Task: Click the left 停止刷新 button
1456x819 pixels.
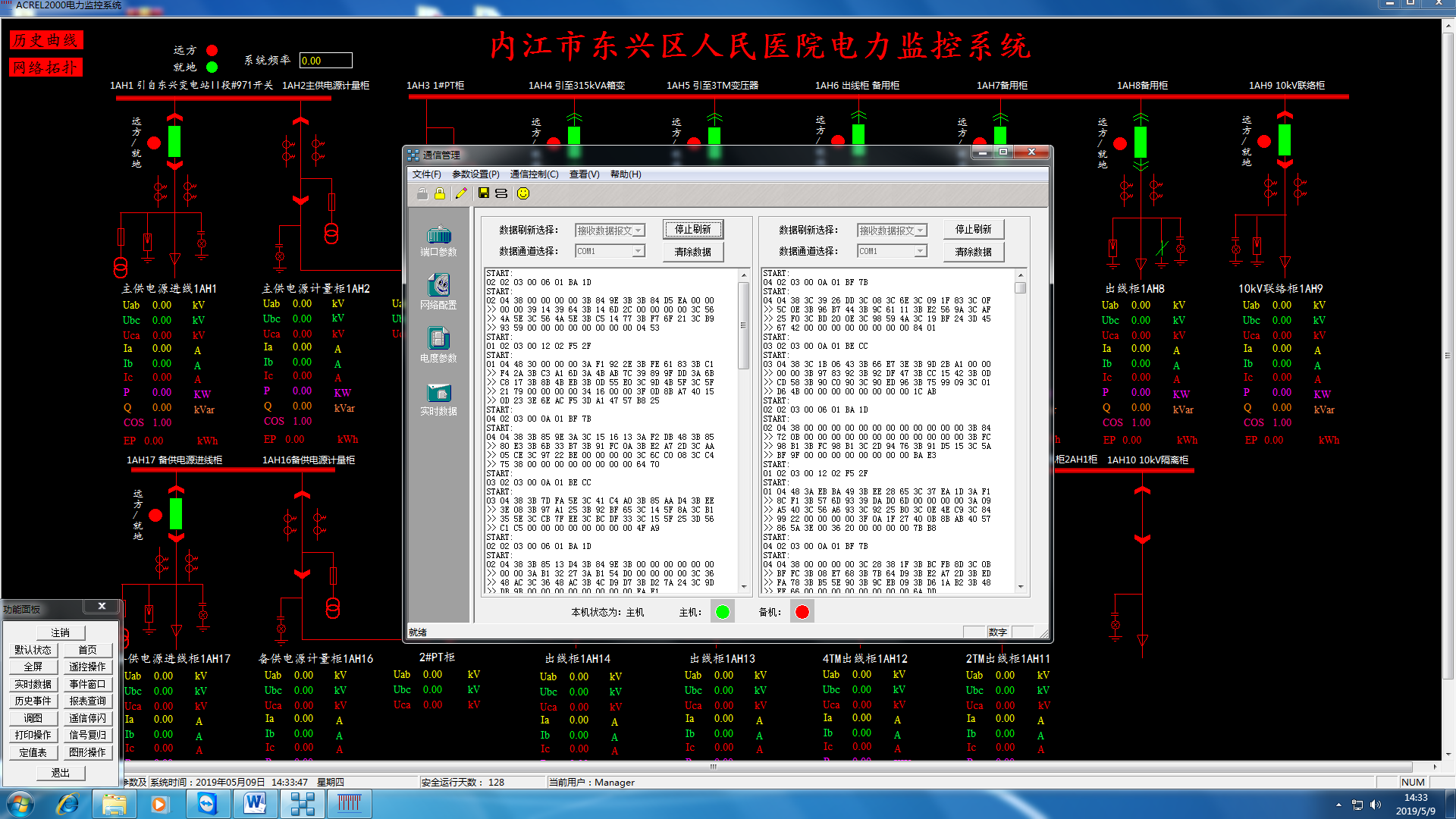Action: coord(693,229)
